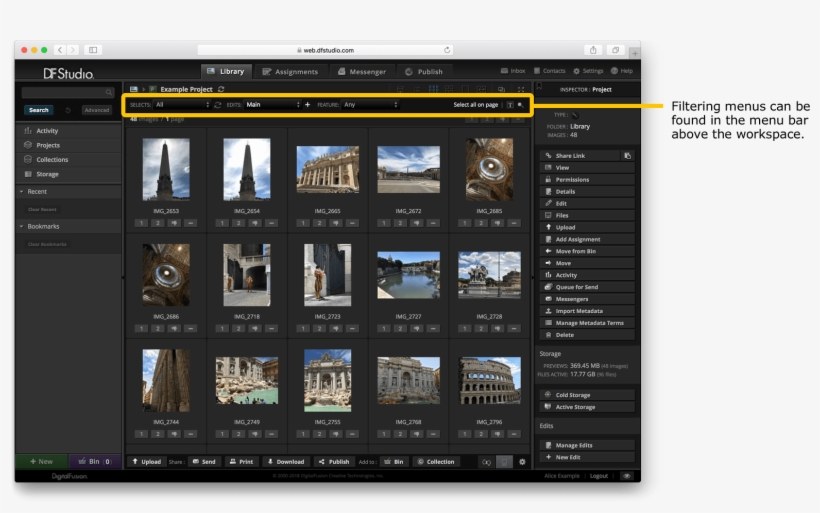
Task: Click the Manage Edits button
Action: click(x=587, y=446)
